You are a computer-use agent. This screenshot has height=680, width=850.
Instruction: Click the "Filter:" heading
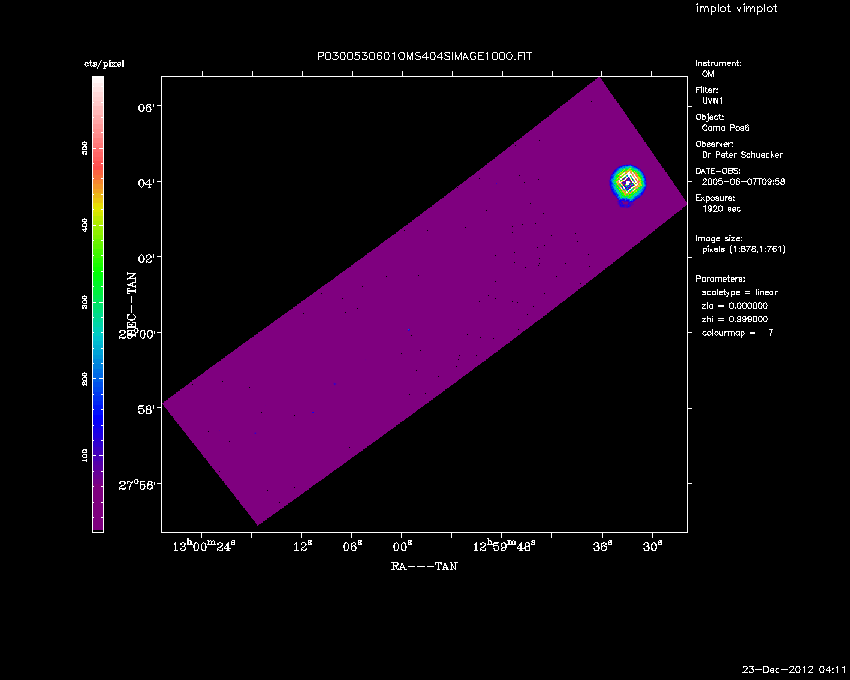(x=707, y=90)
